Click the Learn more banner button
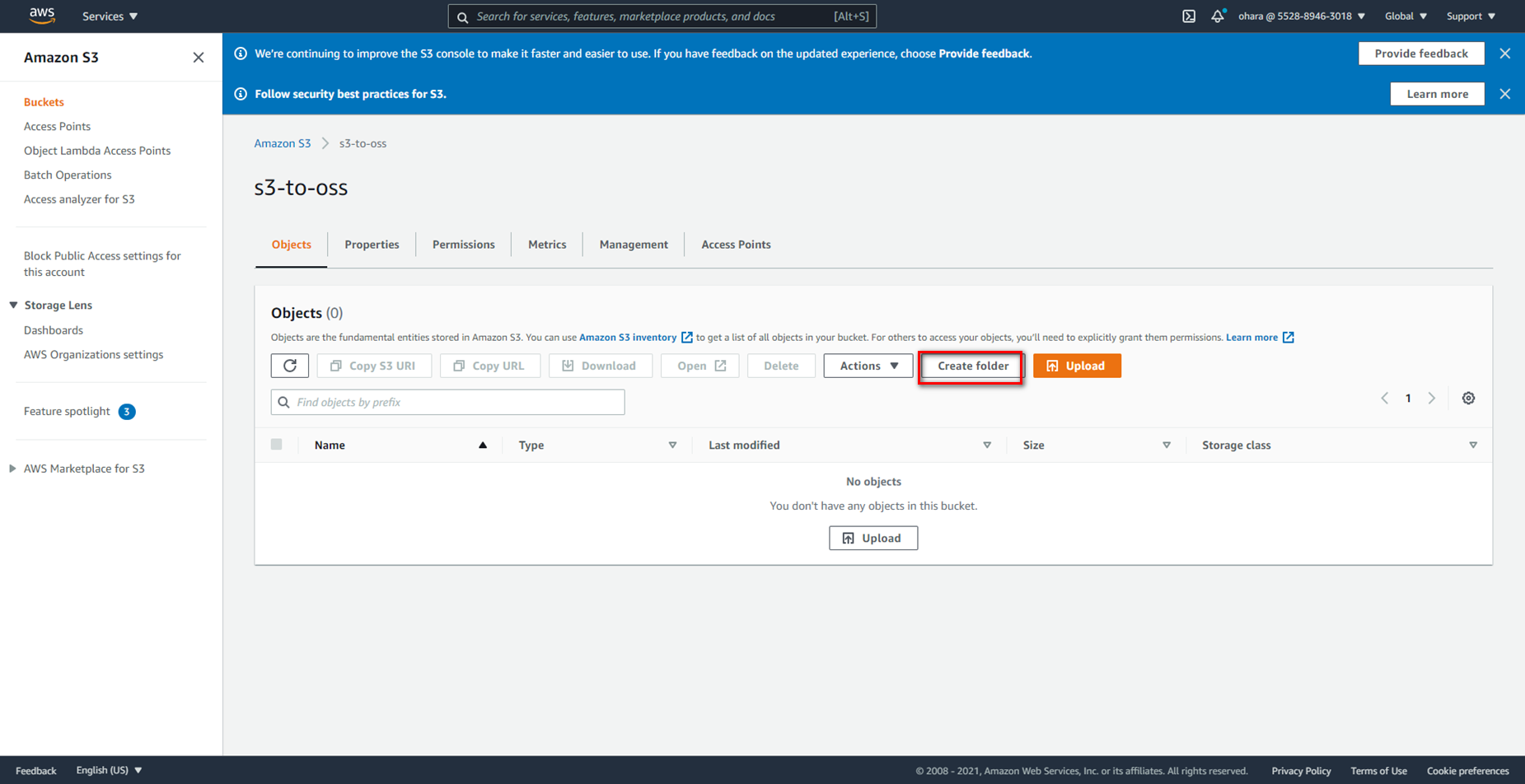This screenshot has width=1525, height=784. pyautogui.click(x=1438, y=94)
